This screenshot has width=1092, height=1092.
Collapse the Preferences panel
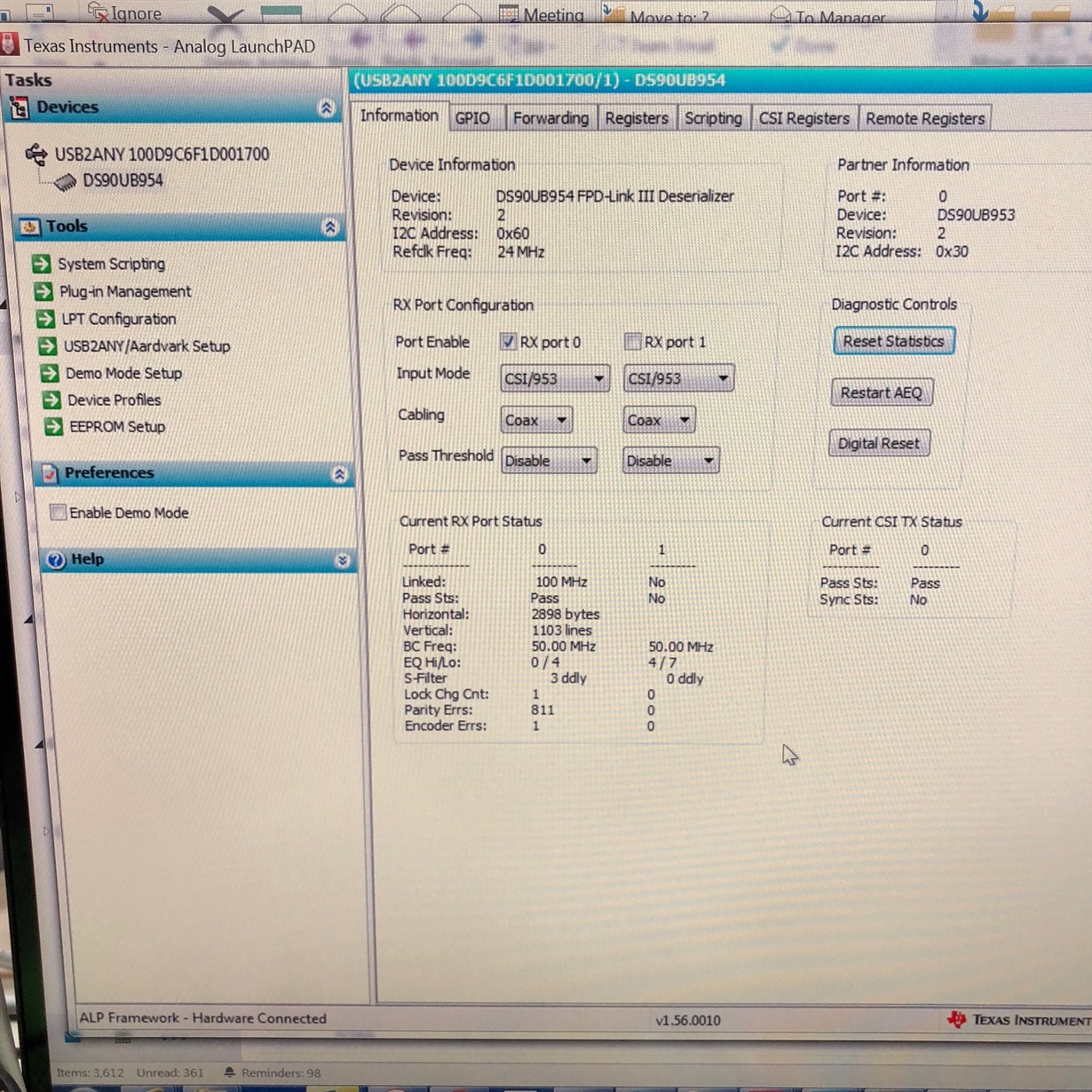click(339, 474)
